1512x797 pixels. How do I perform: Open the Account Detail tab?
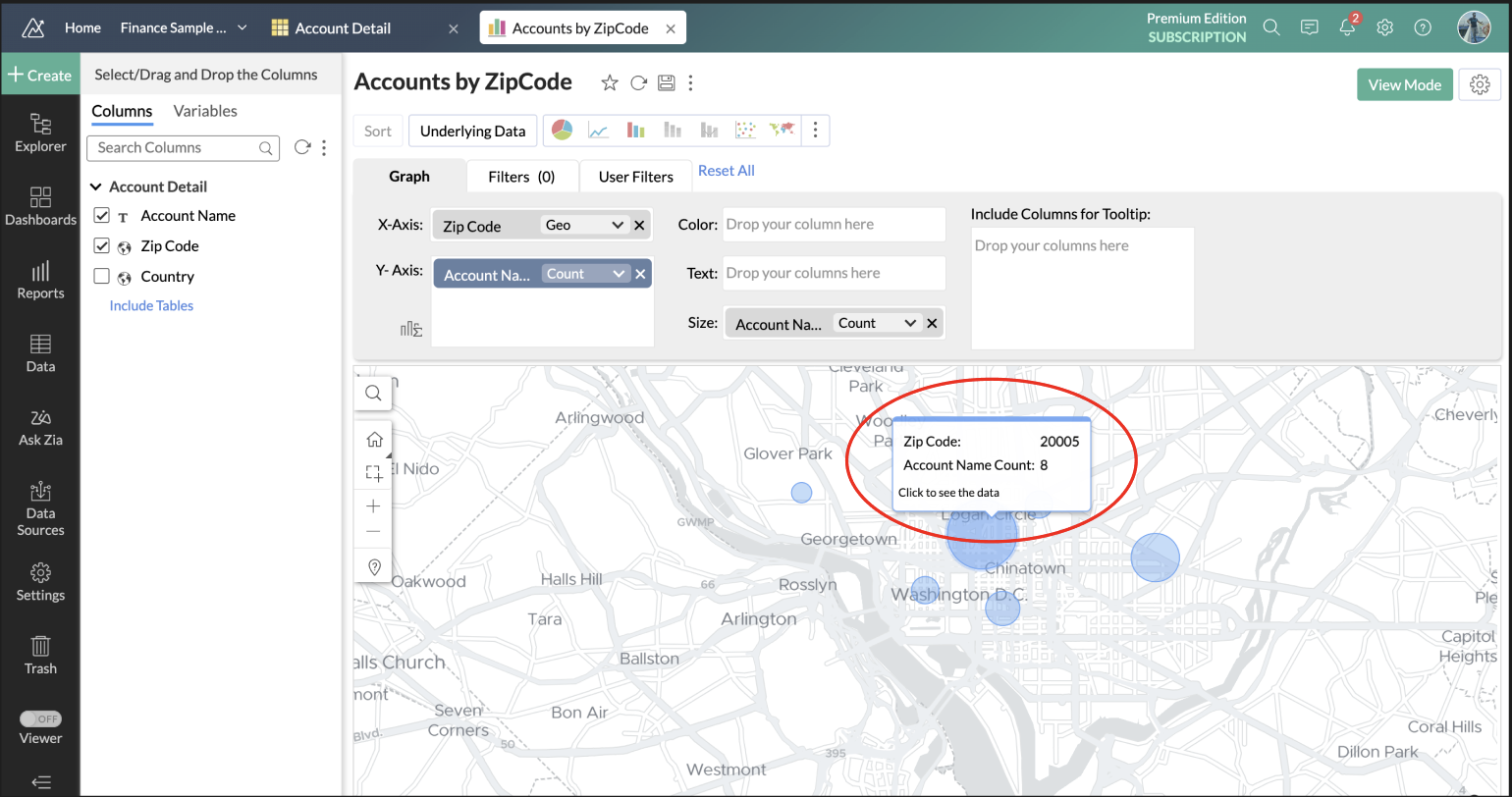point(343,28)
